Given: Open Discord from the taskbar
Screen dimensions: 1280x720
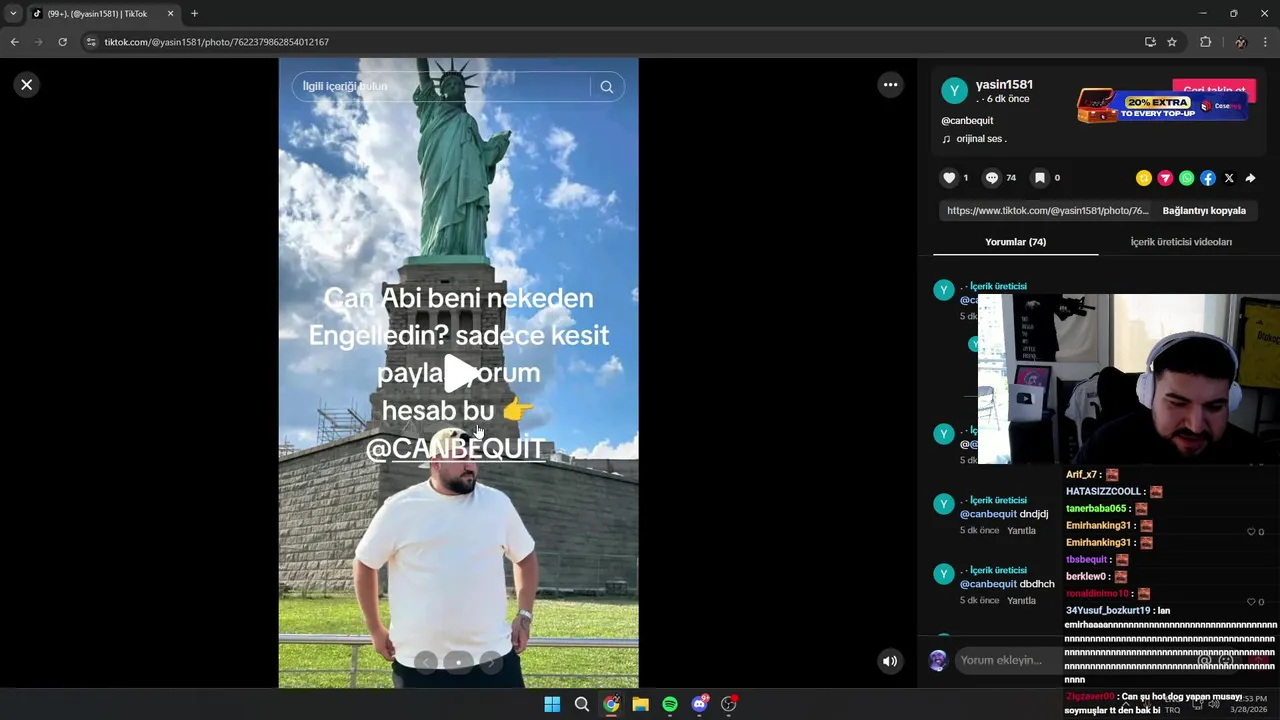Looking at the screenshot, I should coord(700,705).
